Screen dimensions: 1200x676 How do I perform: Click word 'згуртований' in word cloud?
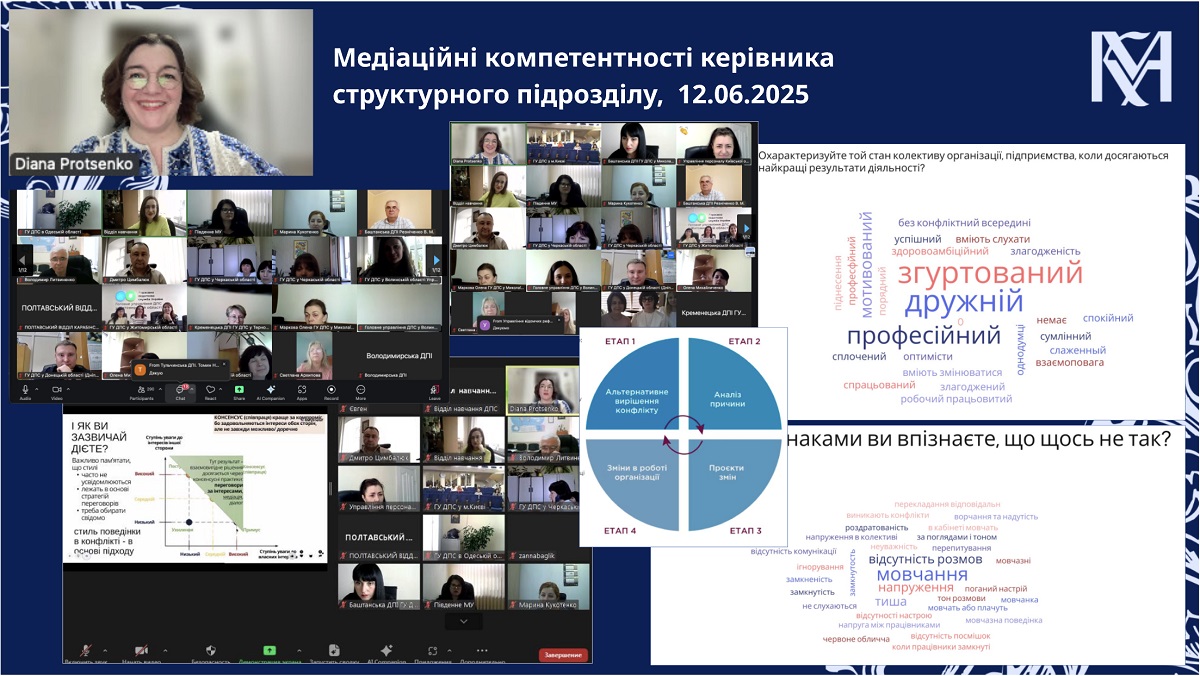click(990, 273)
